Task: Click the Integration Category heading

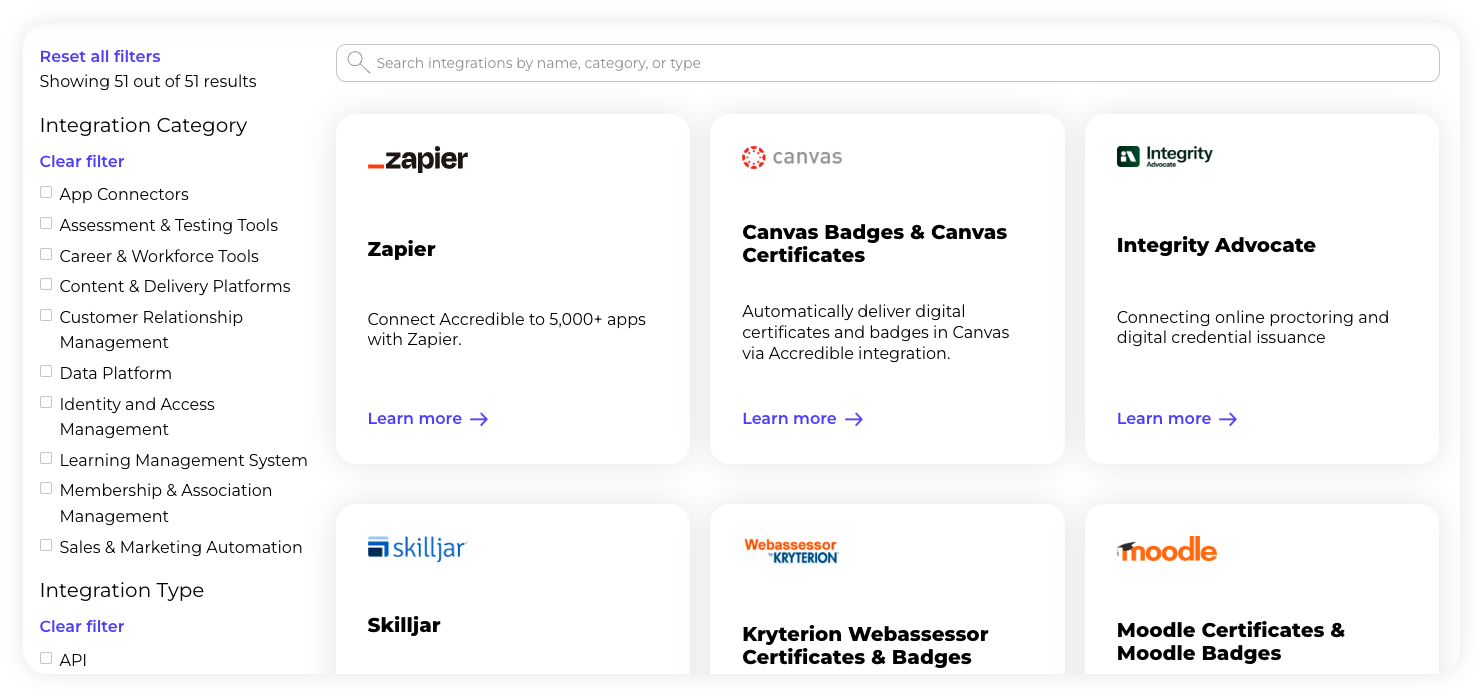Action: [x=143, y=125]
